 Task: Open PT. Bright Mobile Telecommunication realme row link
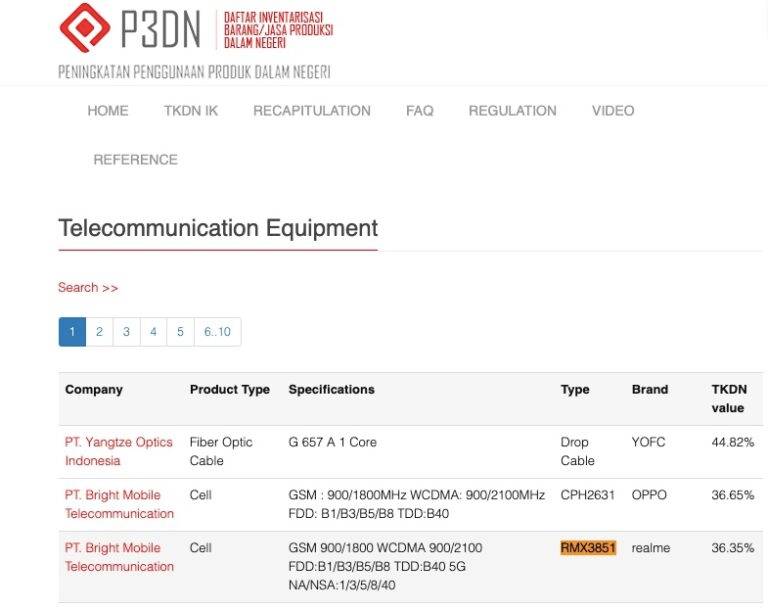(x=119, y=557)
